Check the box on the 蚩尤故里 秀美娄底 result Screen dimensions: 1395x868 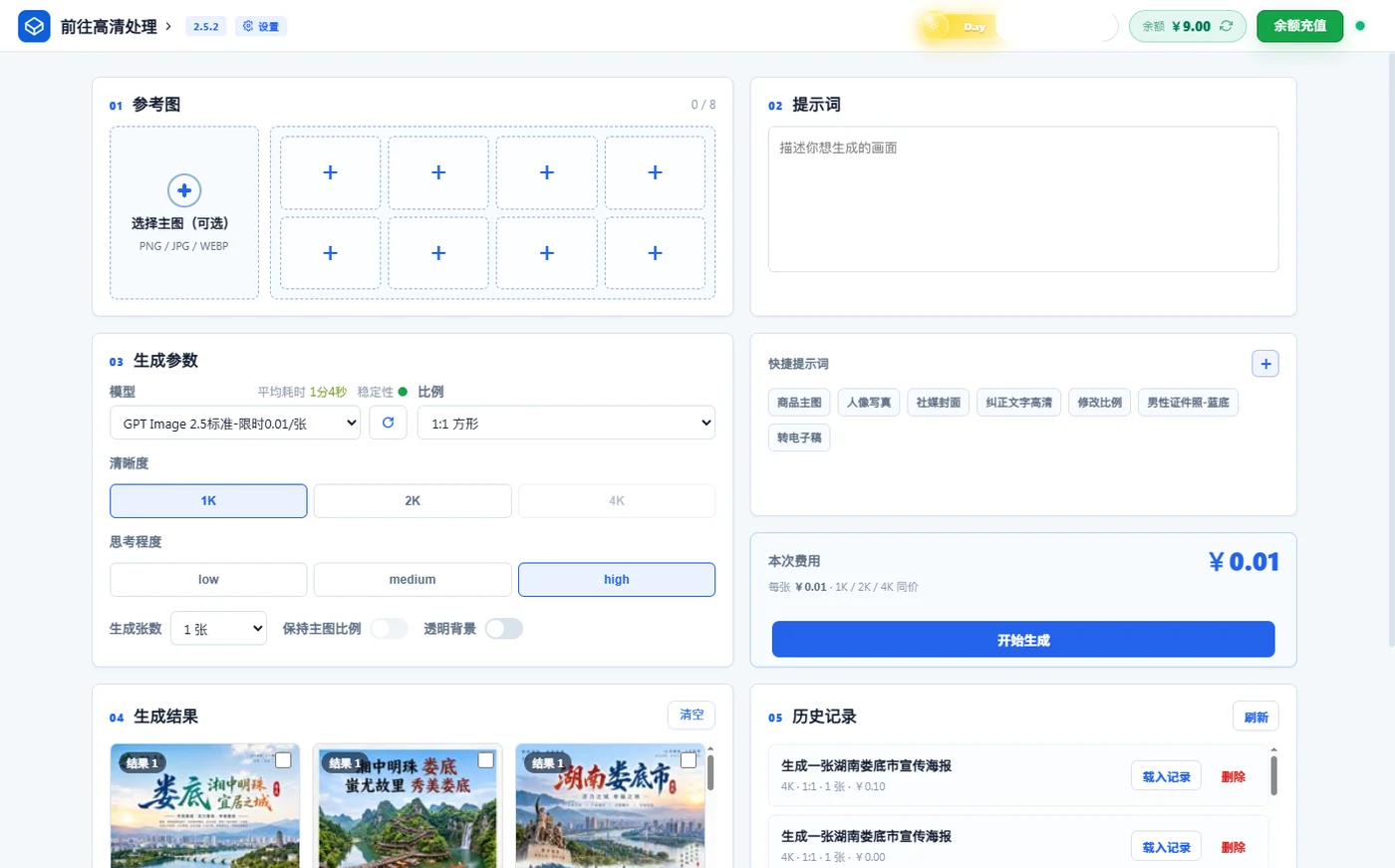click(x=485, y=760)
